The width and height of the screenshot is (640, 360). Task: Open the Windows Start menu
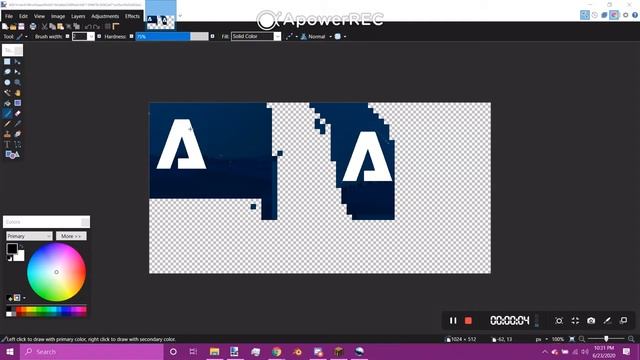click(x=10, y=352)
